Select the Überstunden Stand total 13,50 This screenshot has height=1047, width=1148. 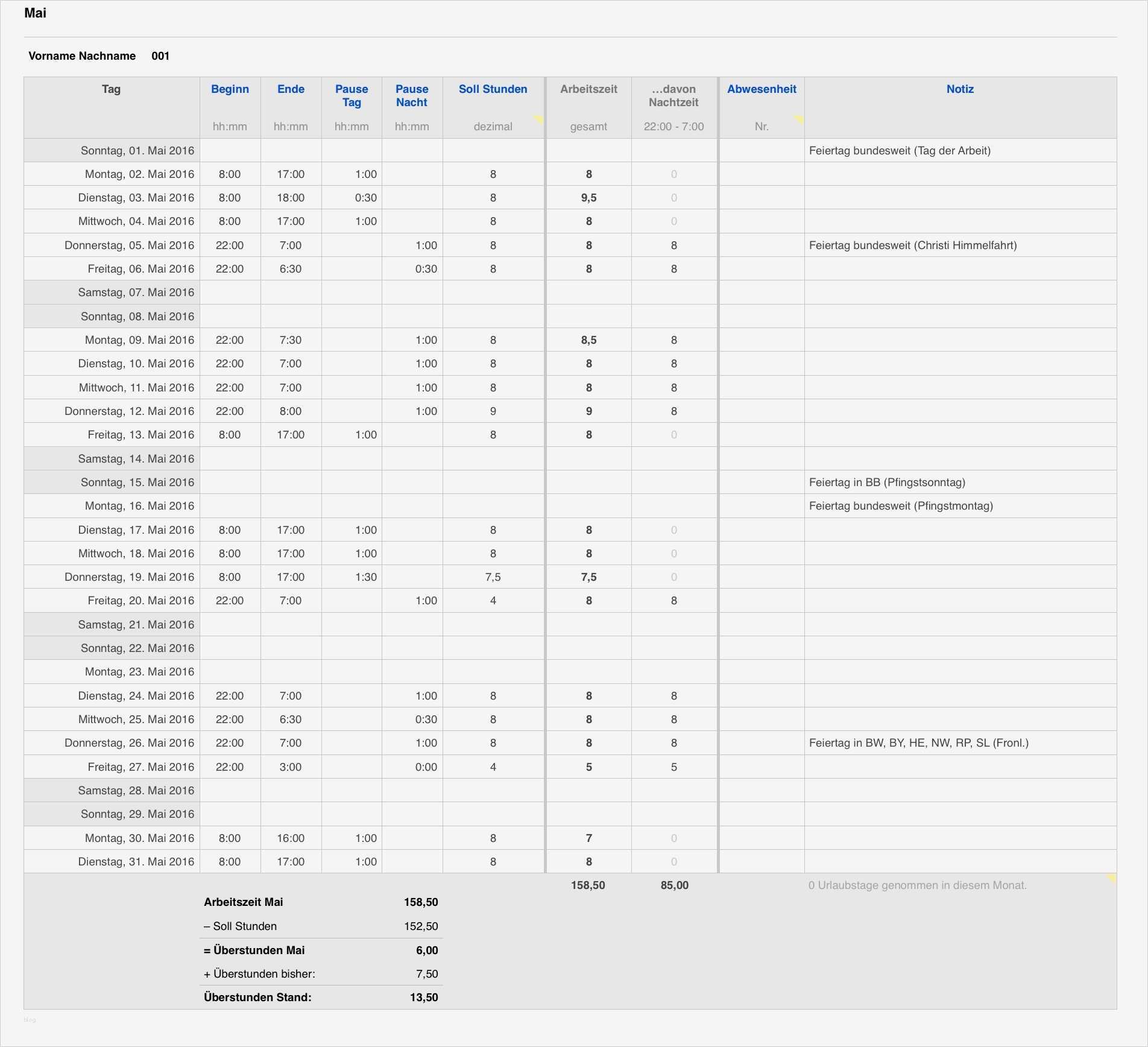(x=424, y=998)
